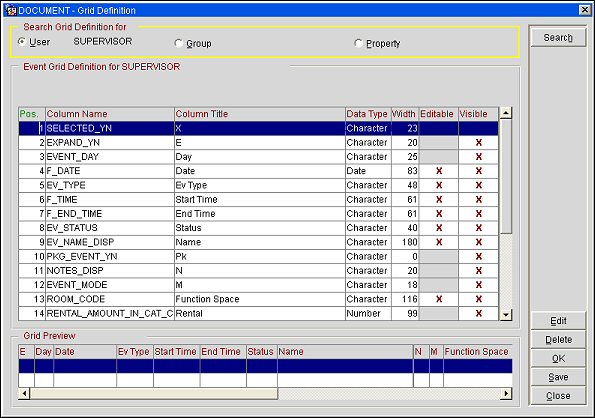Toggle Visible X for EXPAND_YN row
This screenshot has width=595, height=418.
(x=479, y=143)
